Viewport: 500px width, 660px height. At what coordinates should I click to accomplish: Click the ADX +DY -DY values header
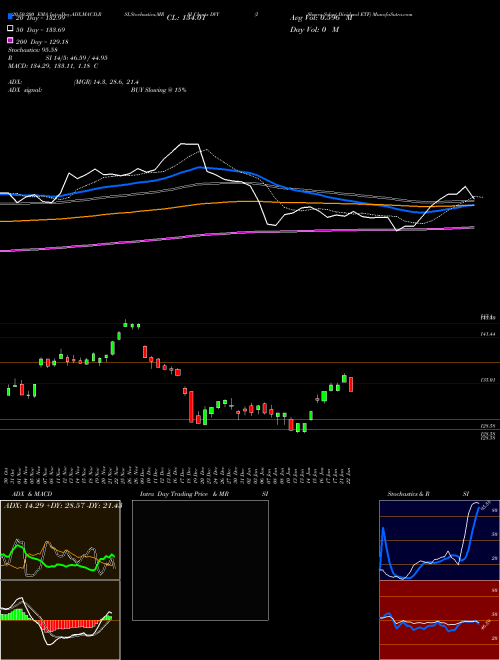click(63, 505)
